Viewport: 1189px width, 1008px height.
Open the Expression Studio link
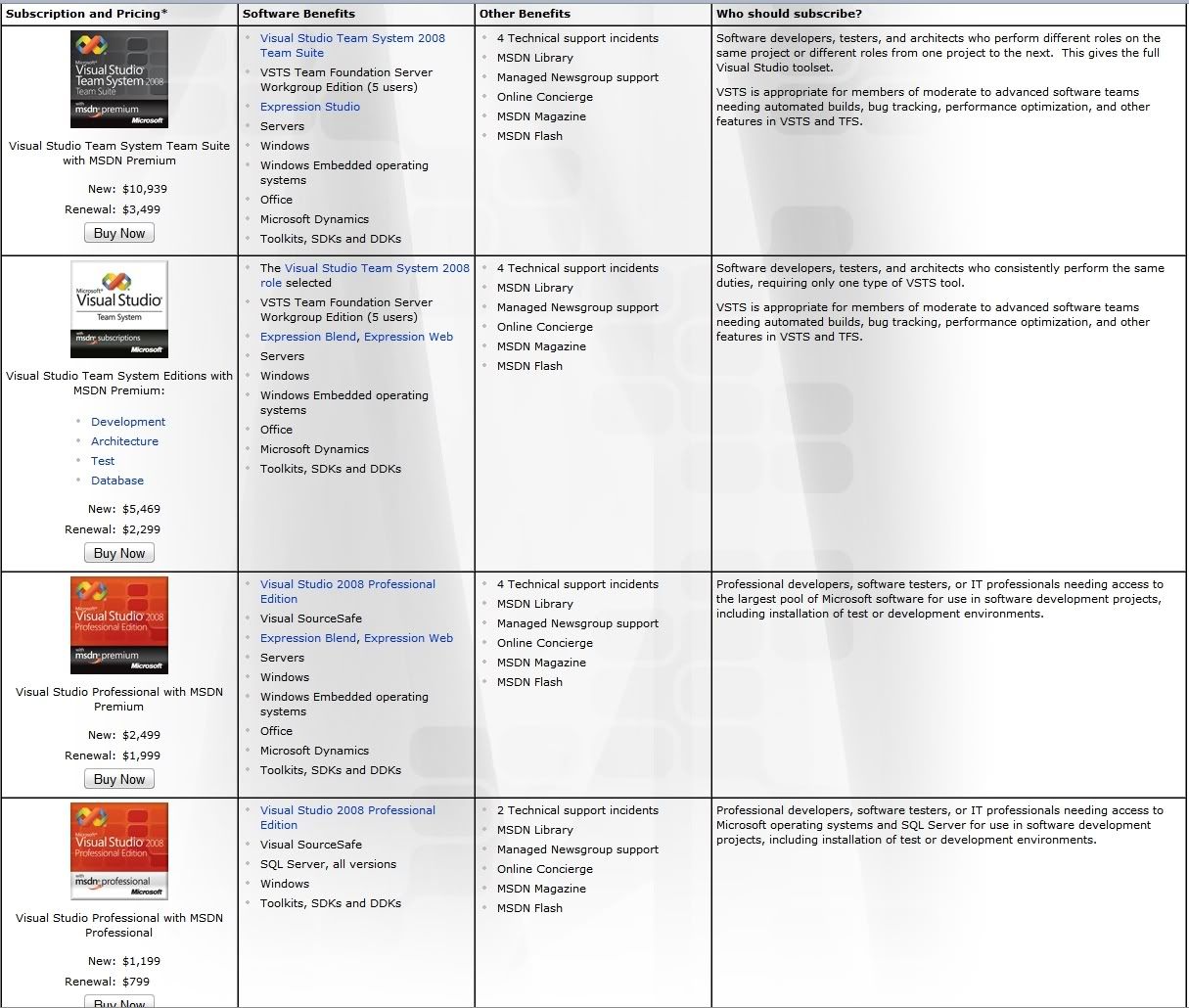point(309,107)
